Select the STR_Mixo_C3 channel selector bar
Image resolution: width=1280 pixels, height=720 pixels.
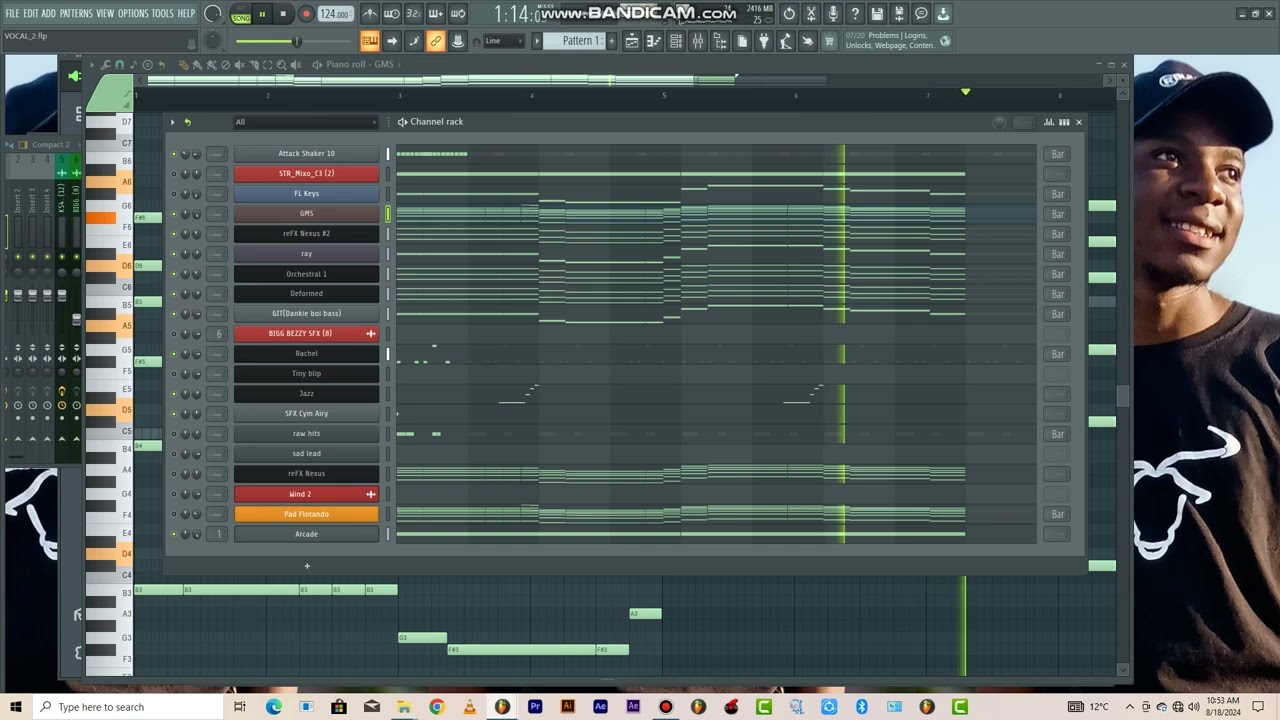point(388,174)
